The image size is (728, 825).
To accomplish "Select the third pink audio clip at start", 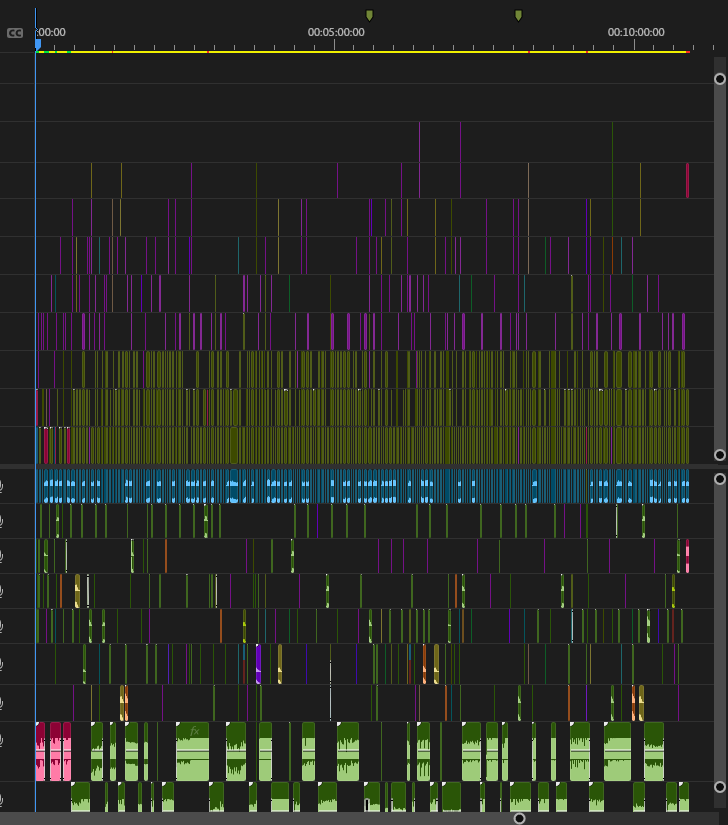I will tap(67, 751).
